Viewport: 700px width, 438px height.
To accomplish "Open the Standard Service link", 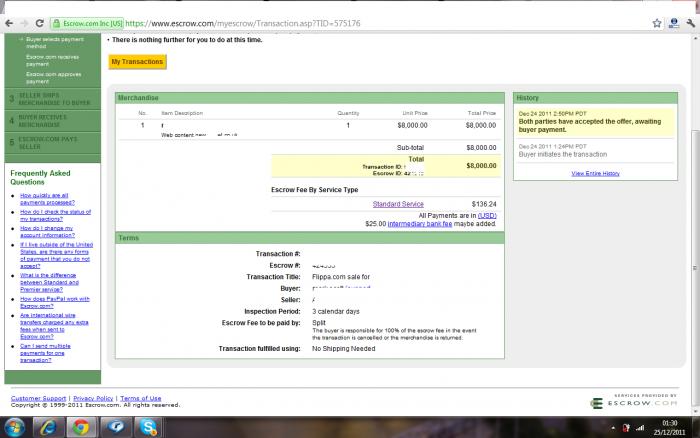I will (398, 204).
